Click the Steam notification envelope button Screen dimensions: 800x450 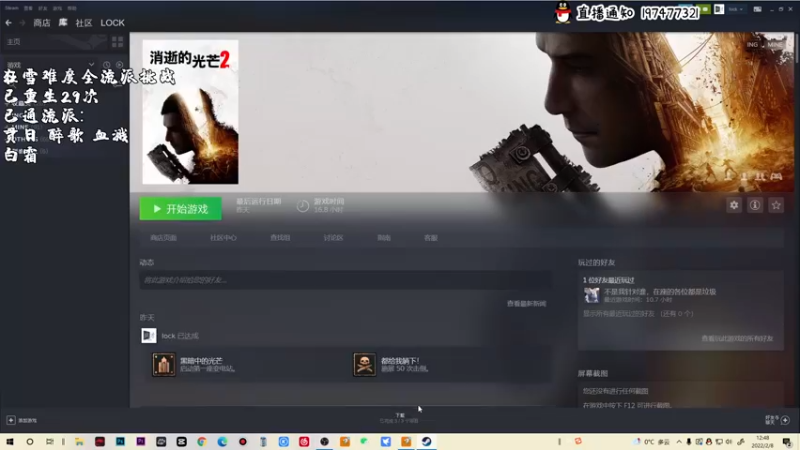pyautogui.click(x=706, y=9)
